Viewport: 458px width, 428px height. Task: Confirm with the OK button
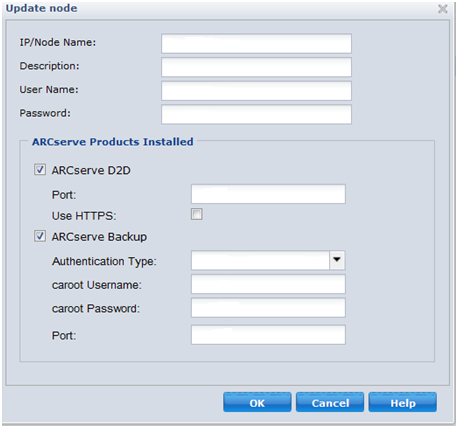[x=257, y=402]
